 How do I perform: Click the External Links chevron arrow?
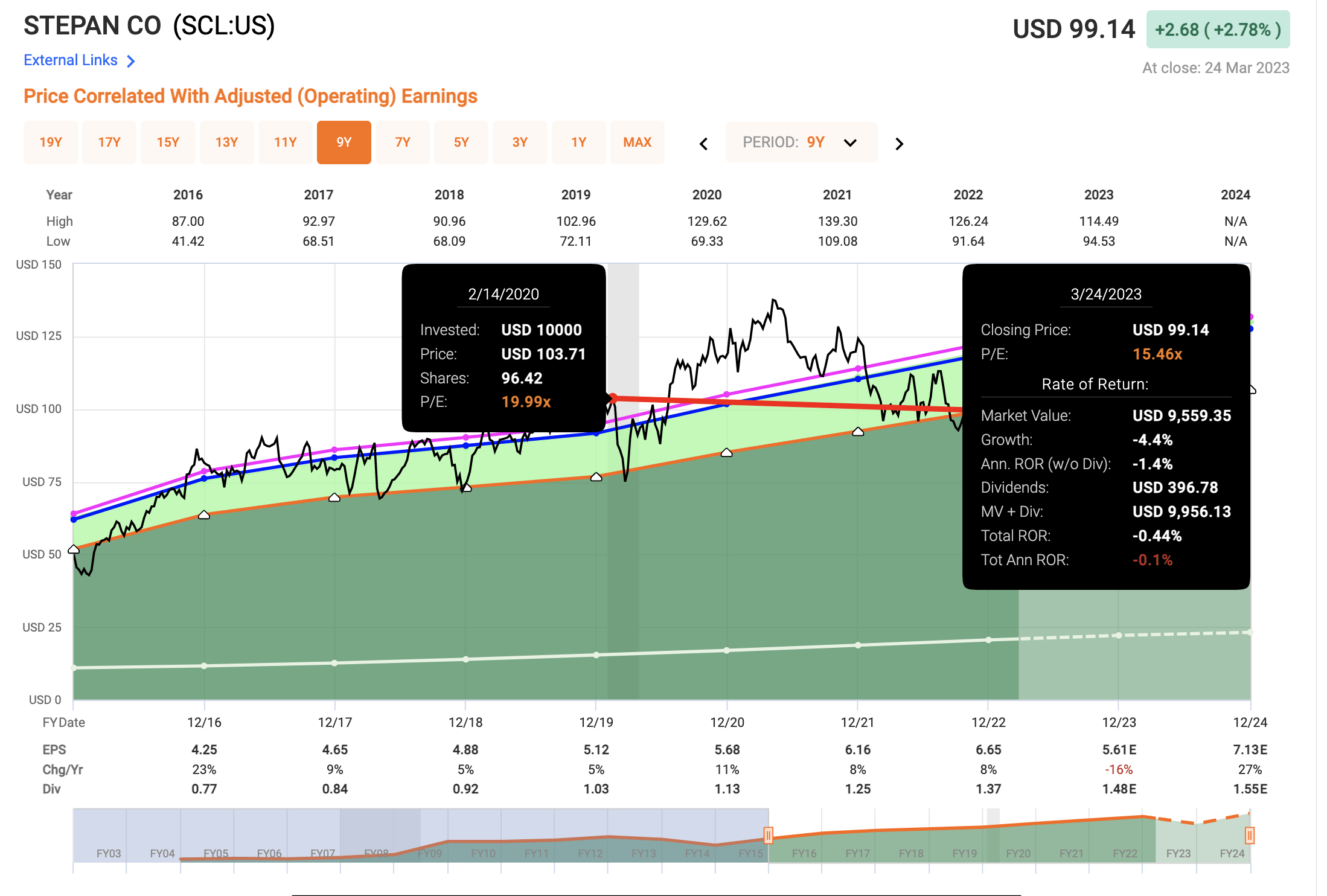tap(131, 61)
